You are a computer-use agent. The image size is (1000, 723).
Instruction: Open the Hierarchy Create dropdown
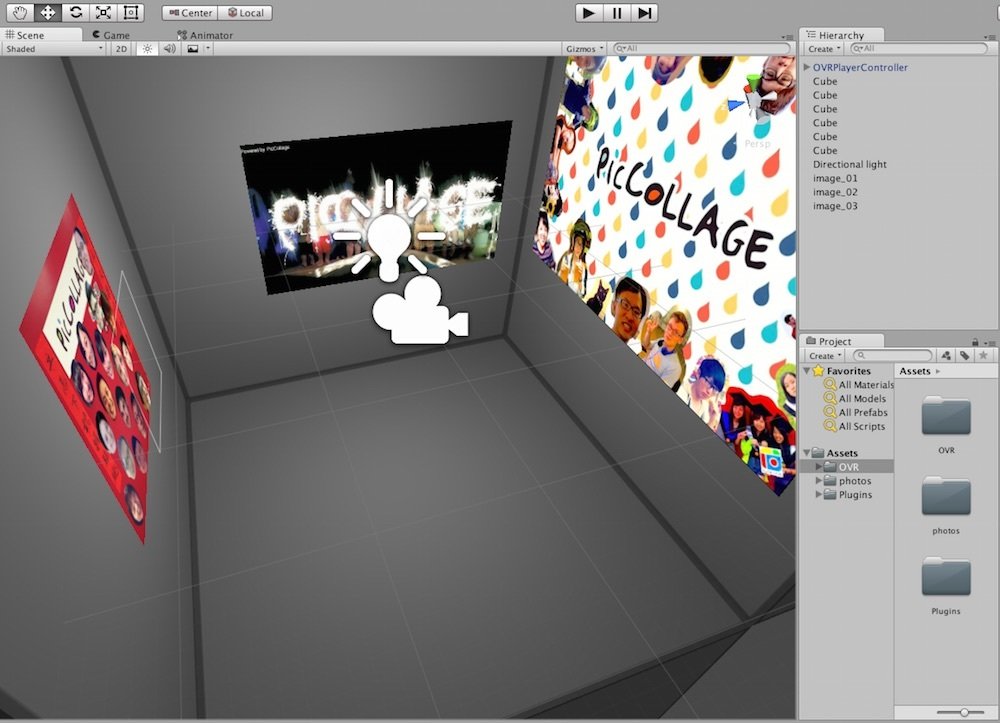click(824, 48)
